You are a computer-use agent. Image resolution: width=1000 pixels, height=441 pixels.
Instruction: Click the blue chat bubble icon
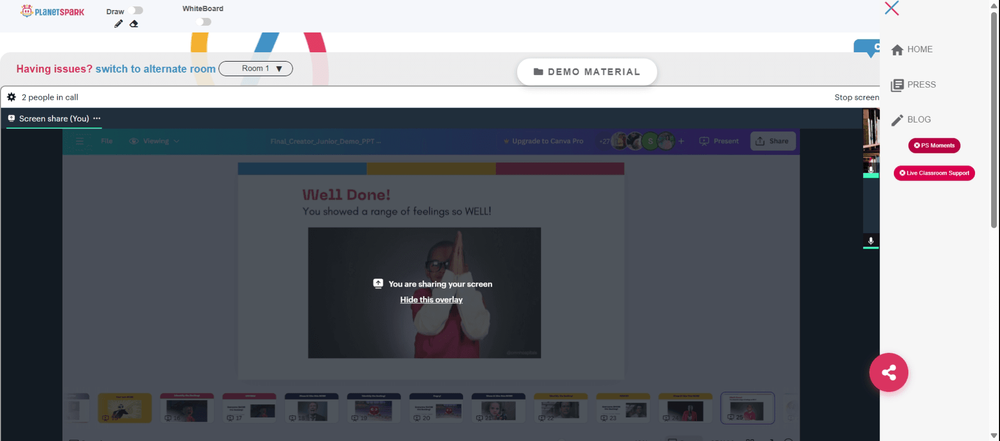click(868, 48)
